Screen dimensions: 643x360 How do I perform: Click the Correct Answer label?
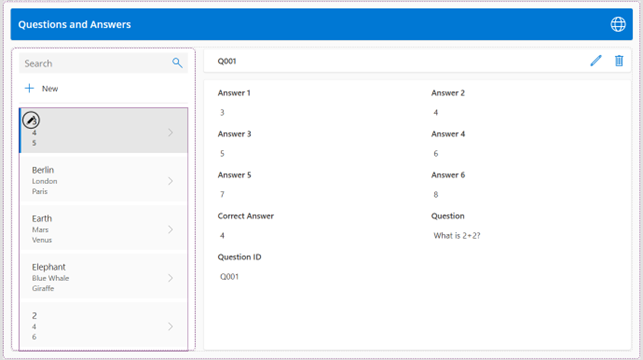coord(245,216)
